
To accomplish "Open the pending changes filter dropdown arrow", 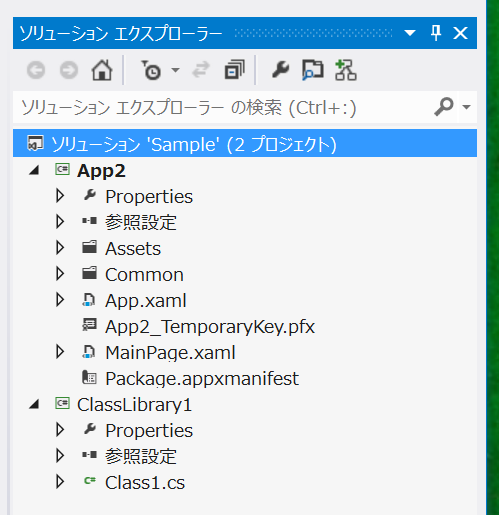I will (175, 70).
